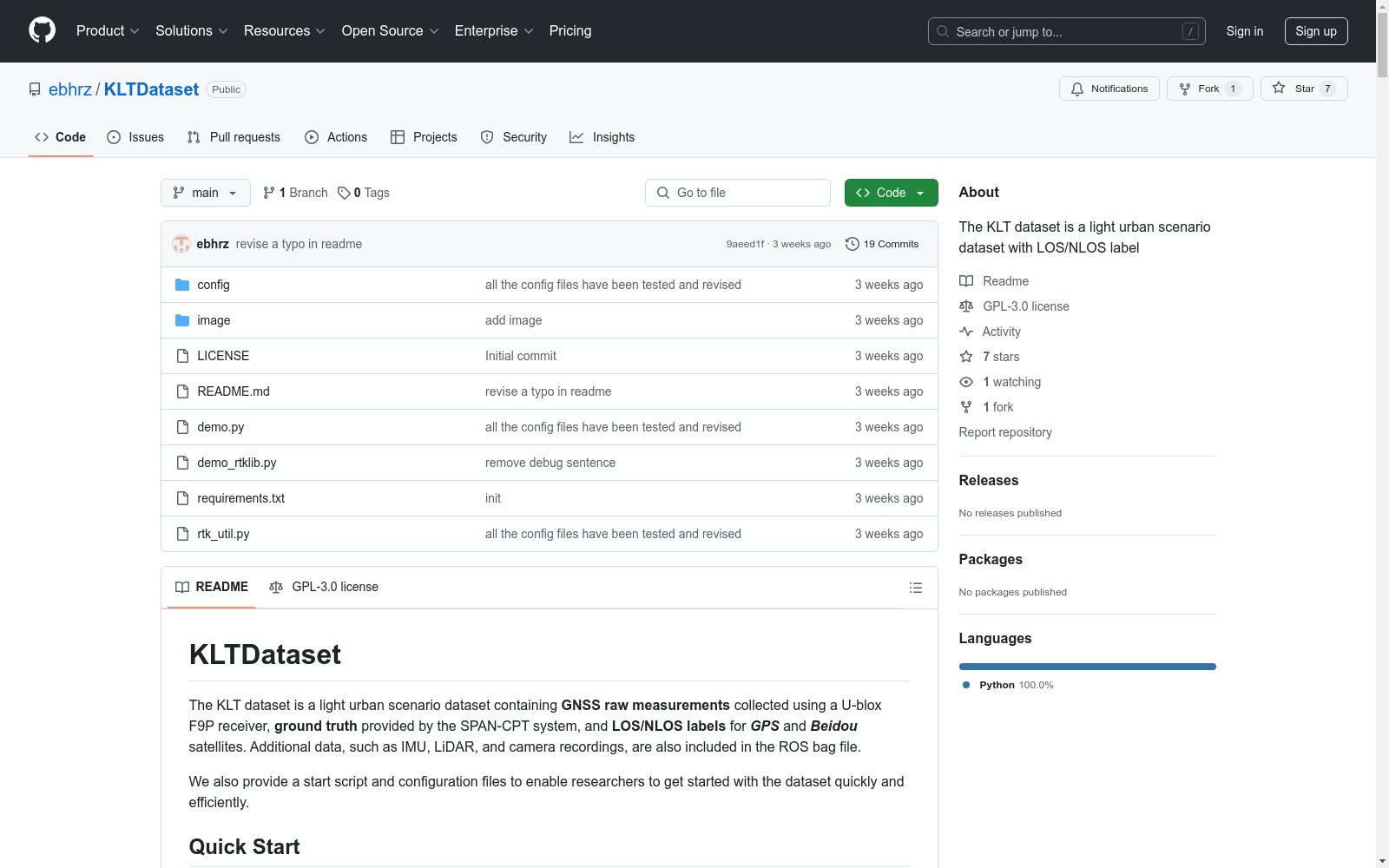Expand the Solutions menu
Screen dimensions: 1389x868
(x=192, y=30)
